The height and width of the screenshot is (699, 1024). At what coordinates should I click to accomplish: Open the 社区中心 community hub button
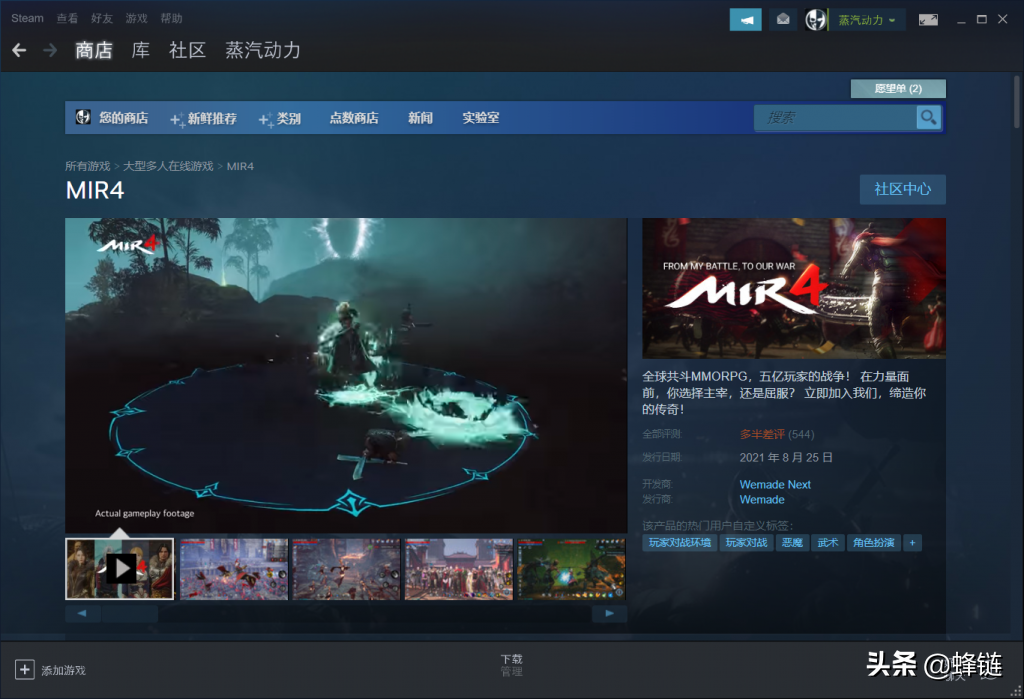[x=902, y=189]
